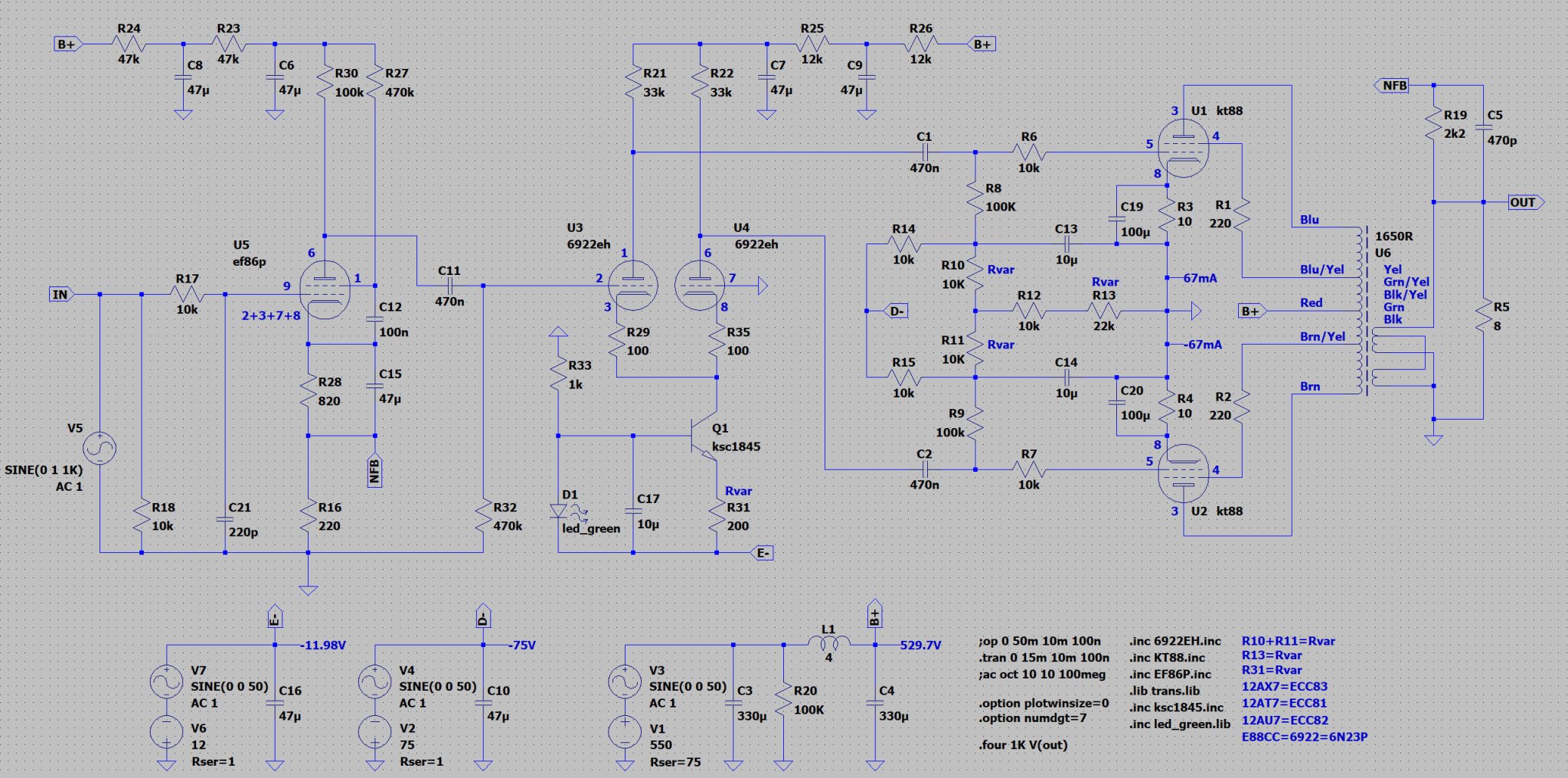Click the SINE(0 1 1K) value of V5
This screenshot has width=1568, height=778.
pos(44,469)
